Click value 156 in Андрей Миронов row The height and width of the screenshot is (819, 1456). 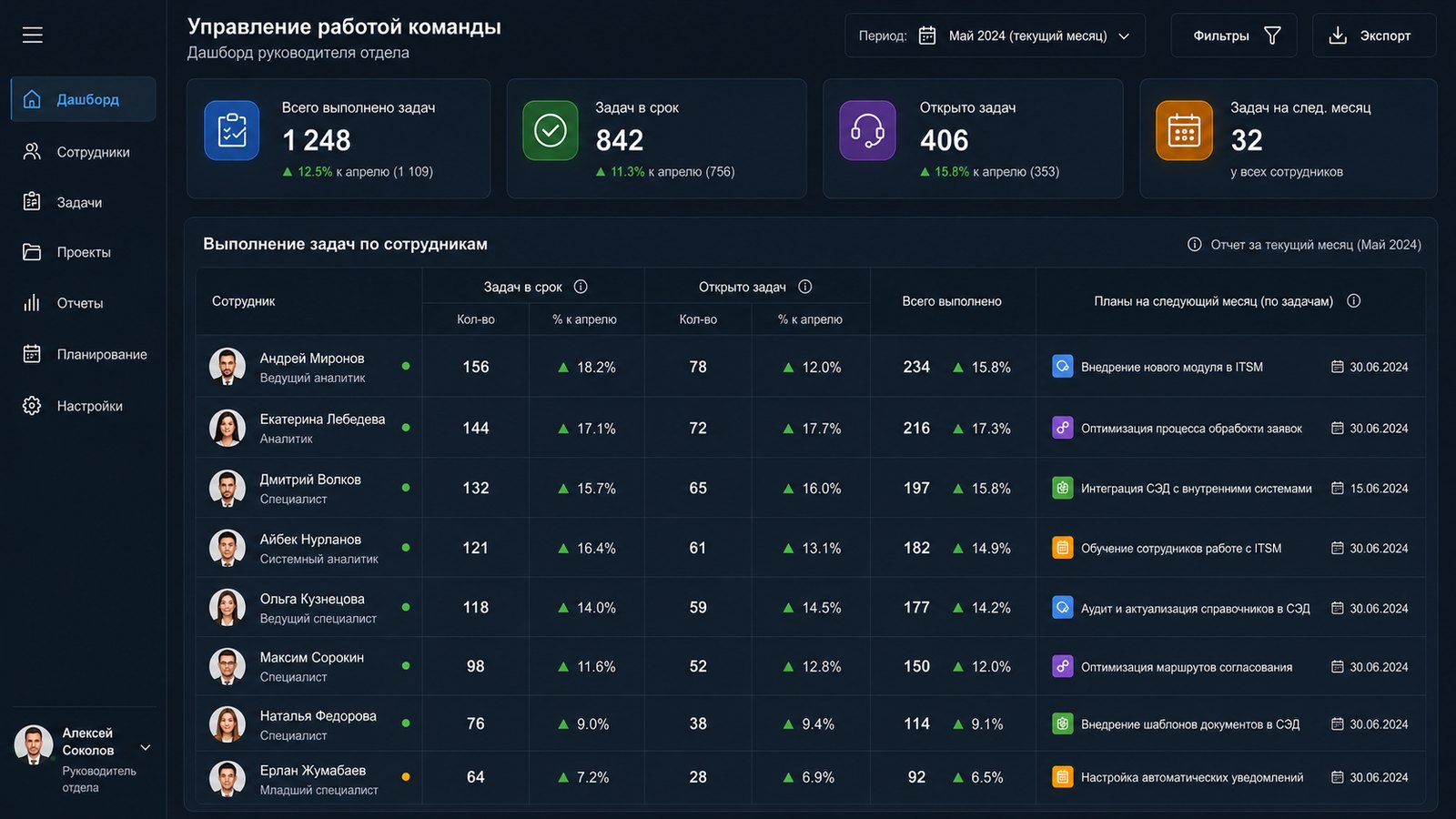click(476, 367)
